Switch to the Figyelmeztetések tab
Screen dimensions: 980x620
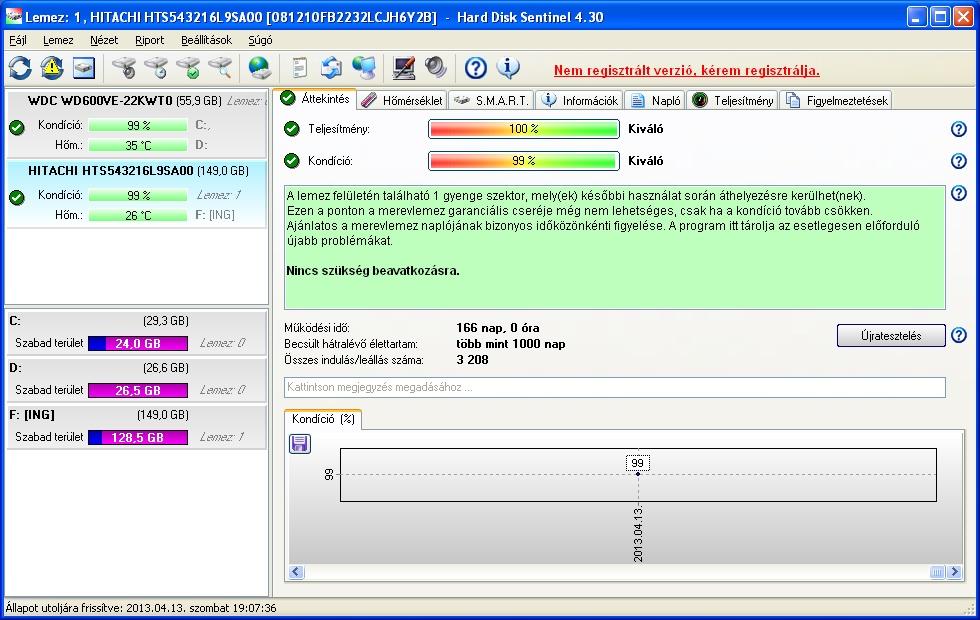[x=836, y=100]
